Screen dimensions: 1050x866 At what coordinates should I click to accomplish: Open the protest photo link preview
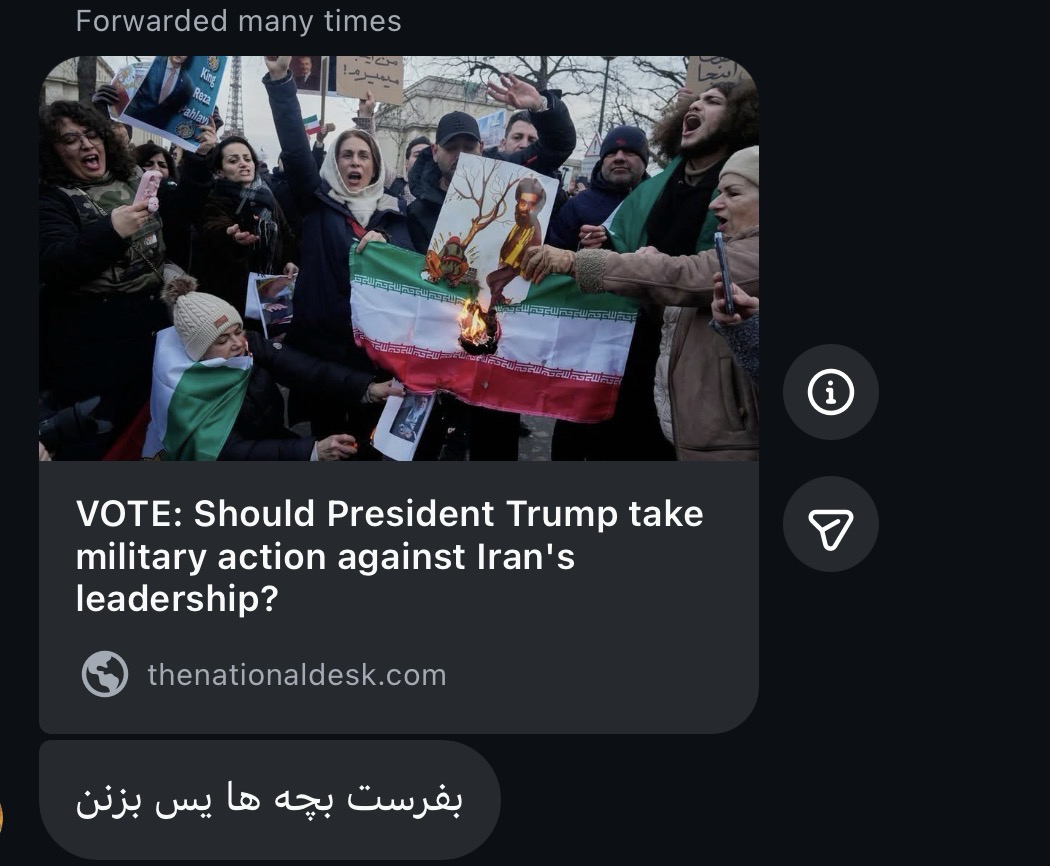pyautogui.click(x=398, y=259)
